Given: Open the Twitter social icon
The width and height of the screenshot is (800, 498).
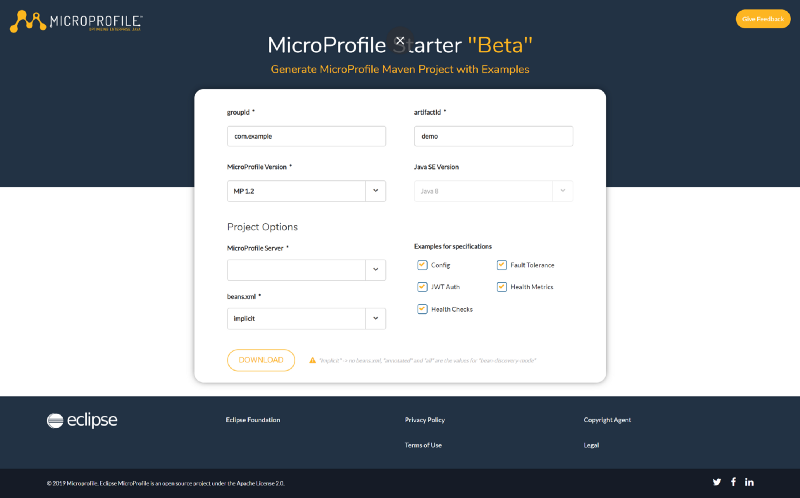Looking at the screenshot, I should 717,482.
